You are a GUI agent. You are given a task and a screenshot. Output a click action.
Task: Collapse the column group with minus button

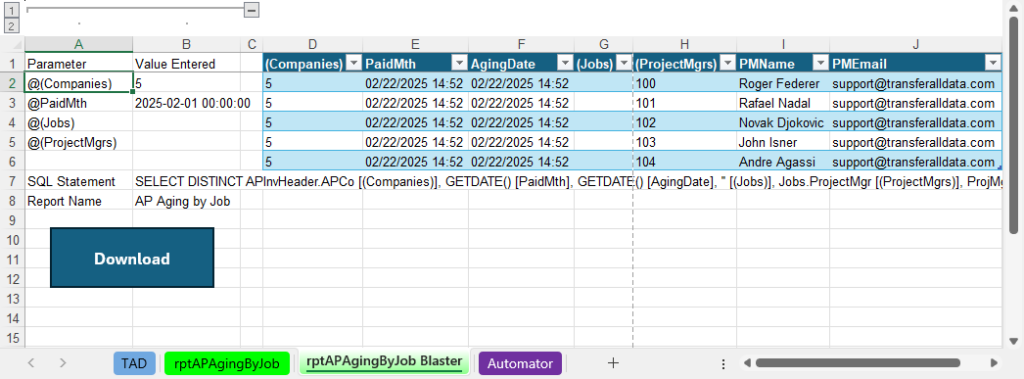tap(251, 10)
